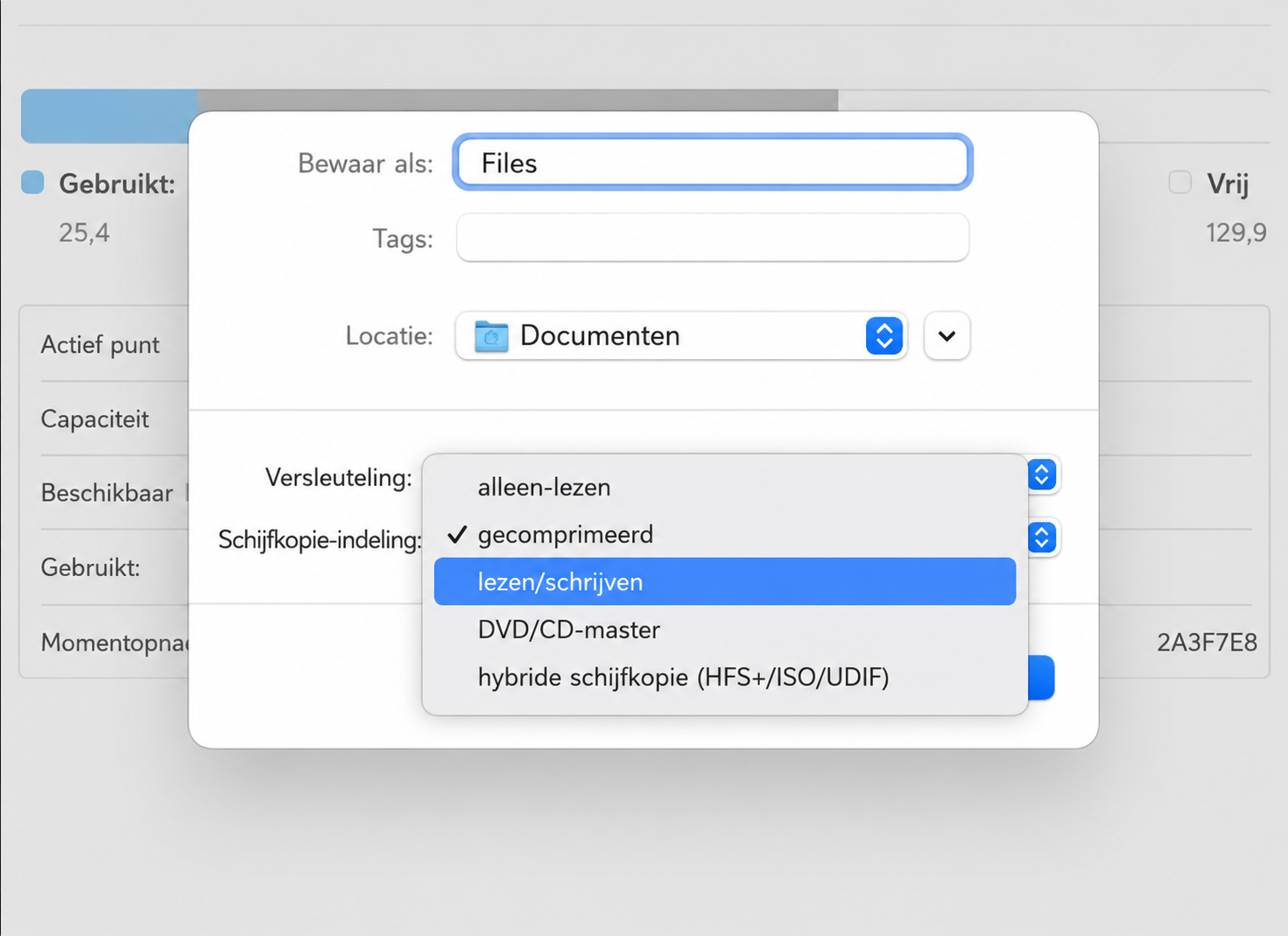This screenshot has width=1288, height=936.
Task: Click the Locatie blue stepper arrows
Action: coord(884,335)
